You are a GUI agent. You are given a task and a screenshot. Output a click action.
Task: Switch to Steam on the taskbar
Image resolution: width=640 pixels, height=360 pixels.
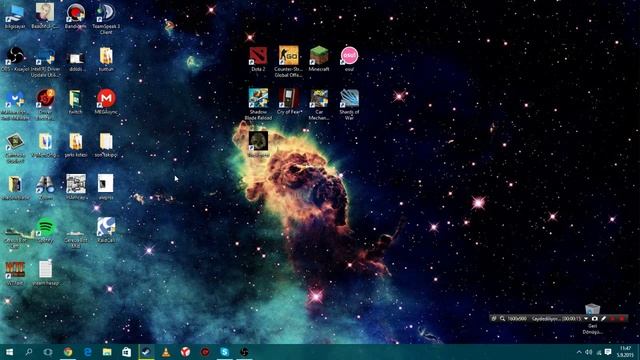point(146,352)
